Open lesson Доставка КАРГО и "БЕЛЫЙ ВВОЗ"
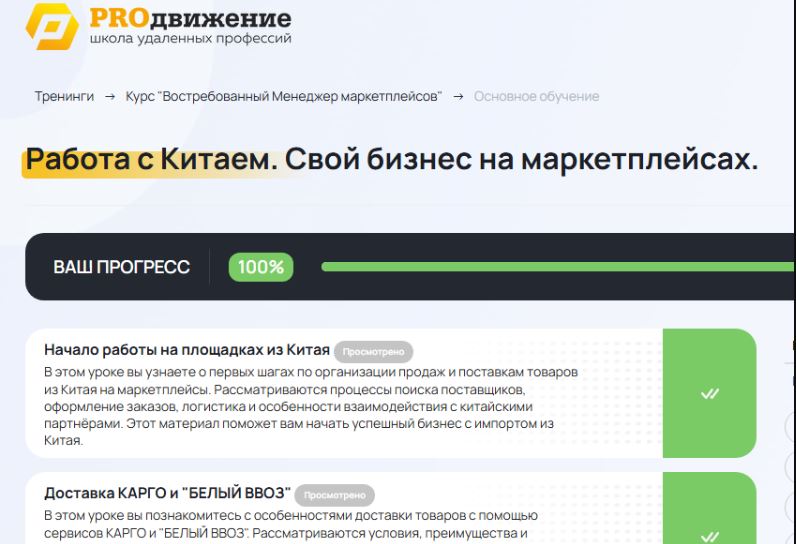 (168, 494)
